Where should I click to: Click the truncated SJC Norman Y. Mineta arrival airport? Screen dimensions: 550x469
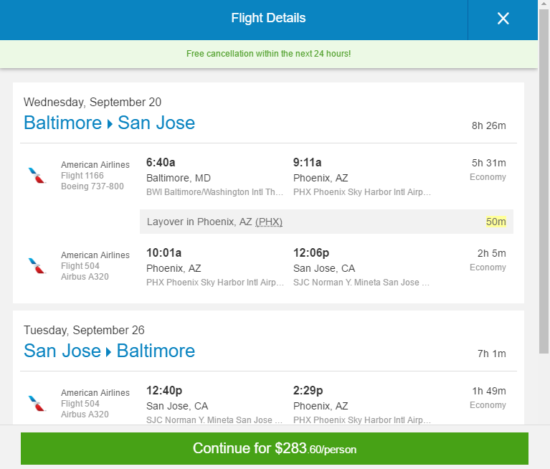pyautogui.click(x=361, y=282)
